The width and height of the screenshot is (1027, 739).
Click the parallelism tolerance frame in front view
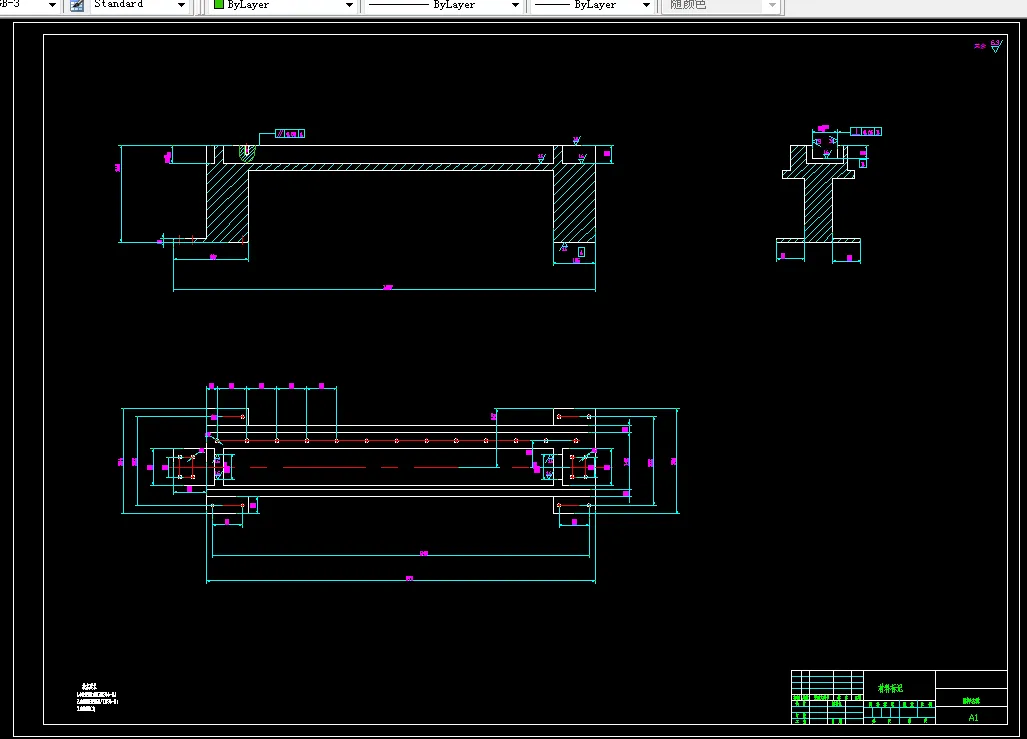(289, 134)
